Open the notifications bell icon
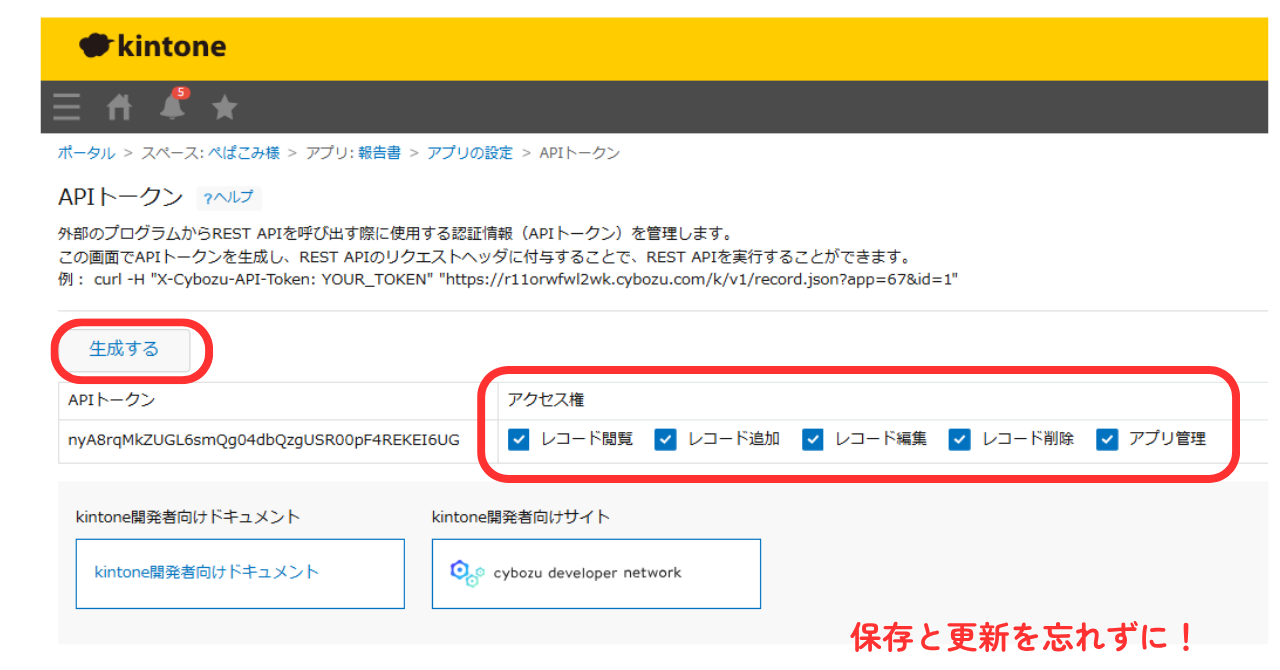The image size is (1280, 670). [173, 105]
